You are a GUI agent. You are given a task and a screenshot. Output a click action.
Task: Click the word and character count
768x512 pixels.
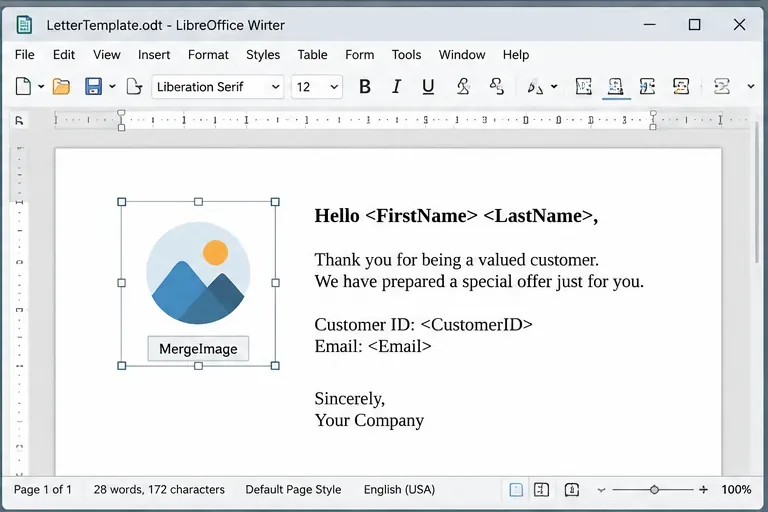pos(159,489)
